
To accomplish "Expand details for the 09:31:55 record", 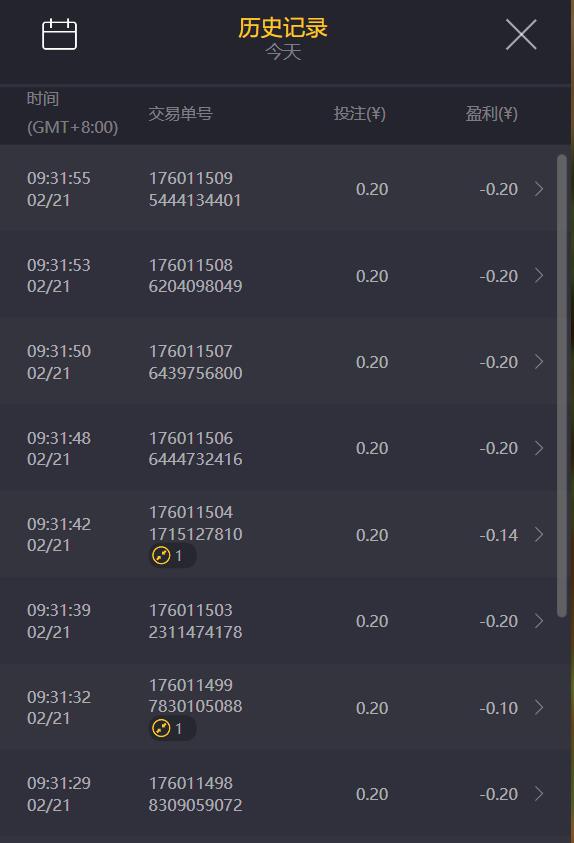I will (539, 189).
